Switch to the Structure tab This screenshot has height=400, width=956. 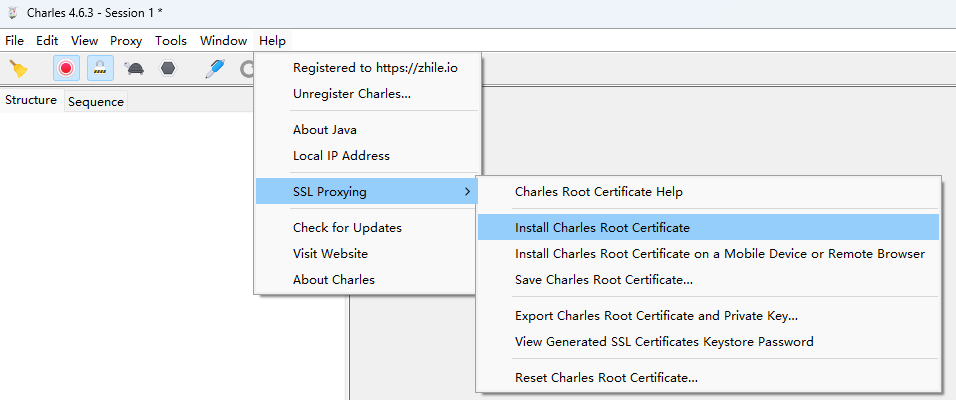(x=31, y=100)
